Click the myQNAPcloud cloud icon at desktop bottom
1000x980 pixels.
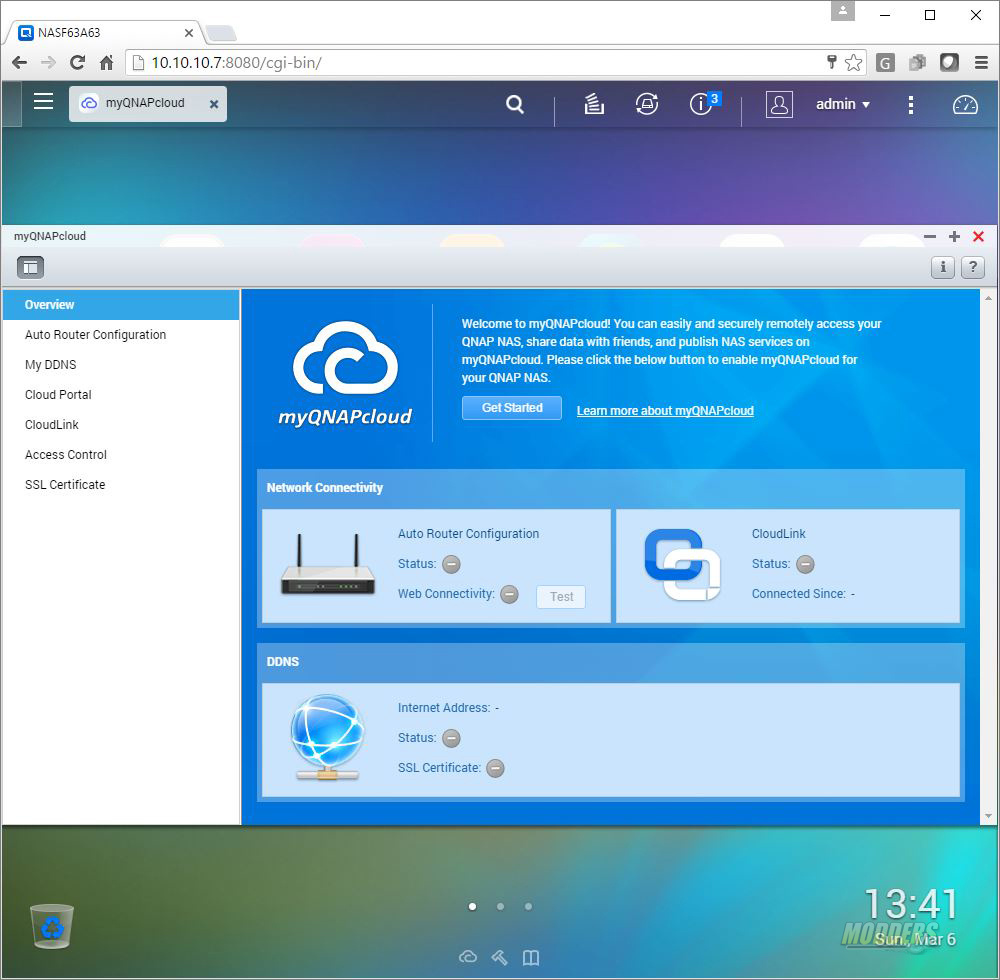tap(467, 957)
